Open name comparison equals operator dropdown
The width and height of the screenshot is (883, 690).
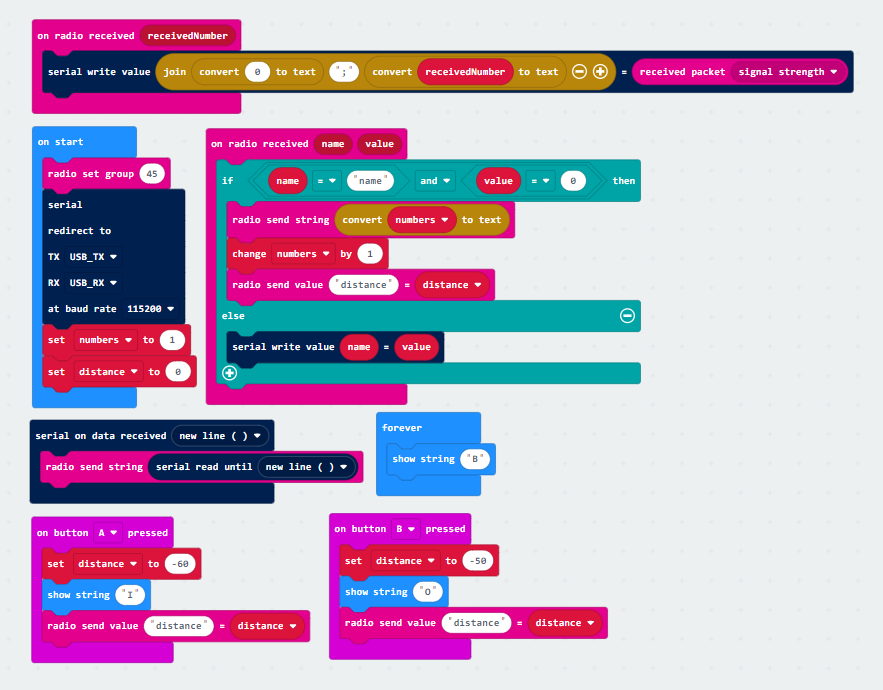coord(327,181)
